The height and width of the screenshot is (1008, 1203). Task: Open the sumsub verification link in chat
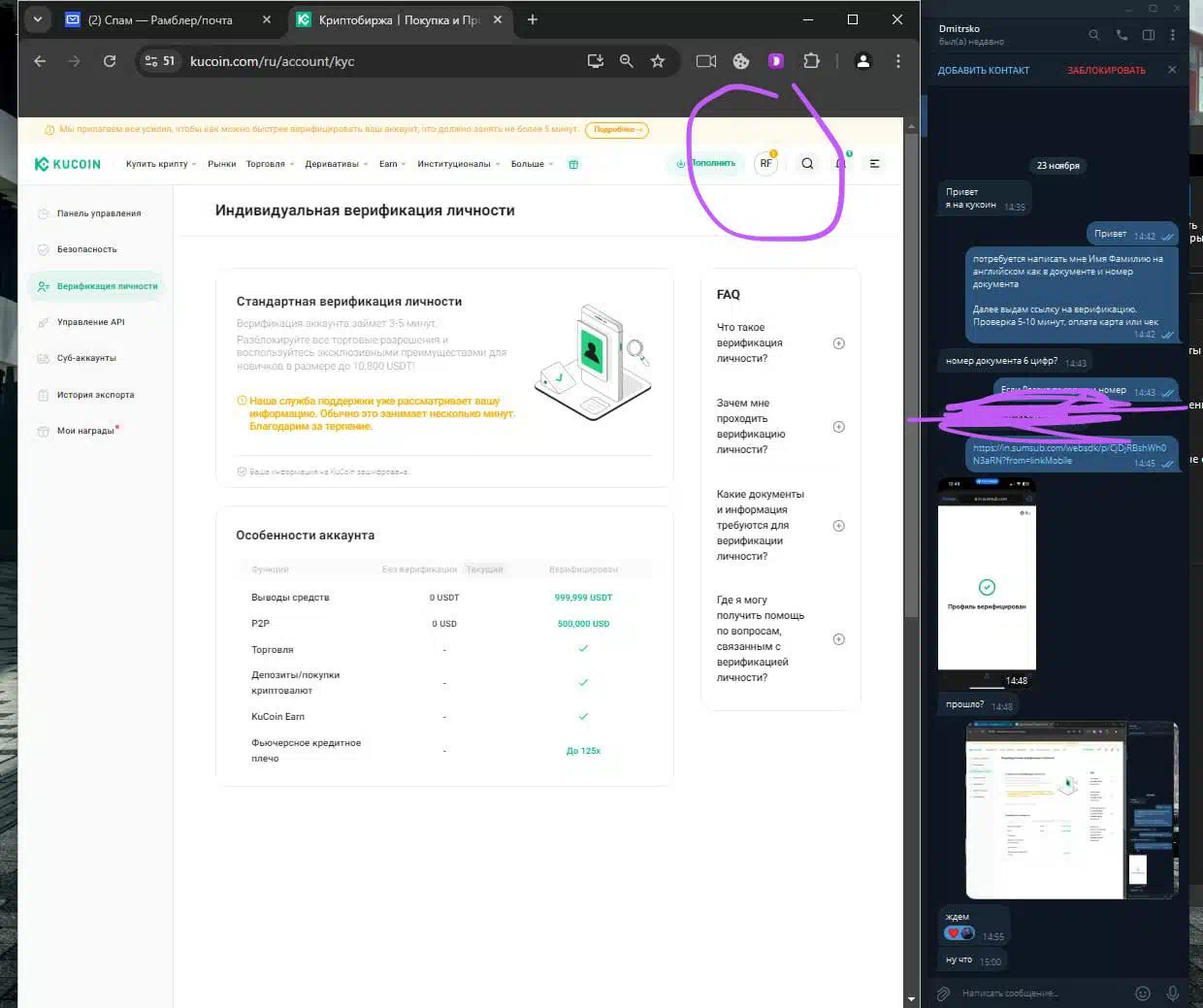coord(1069,454)
